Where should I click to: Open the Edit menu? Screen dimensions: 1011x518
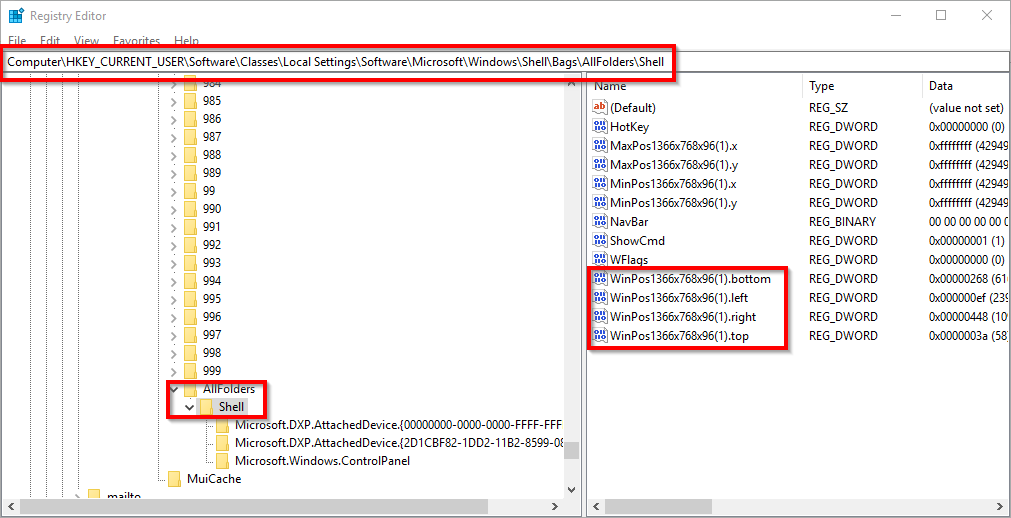click(x=50, y=41)
